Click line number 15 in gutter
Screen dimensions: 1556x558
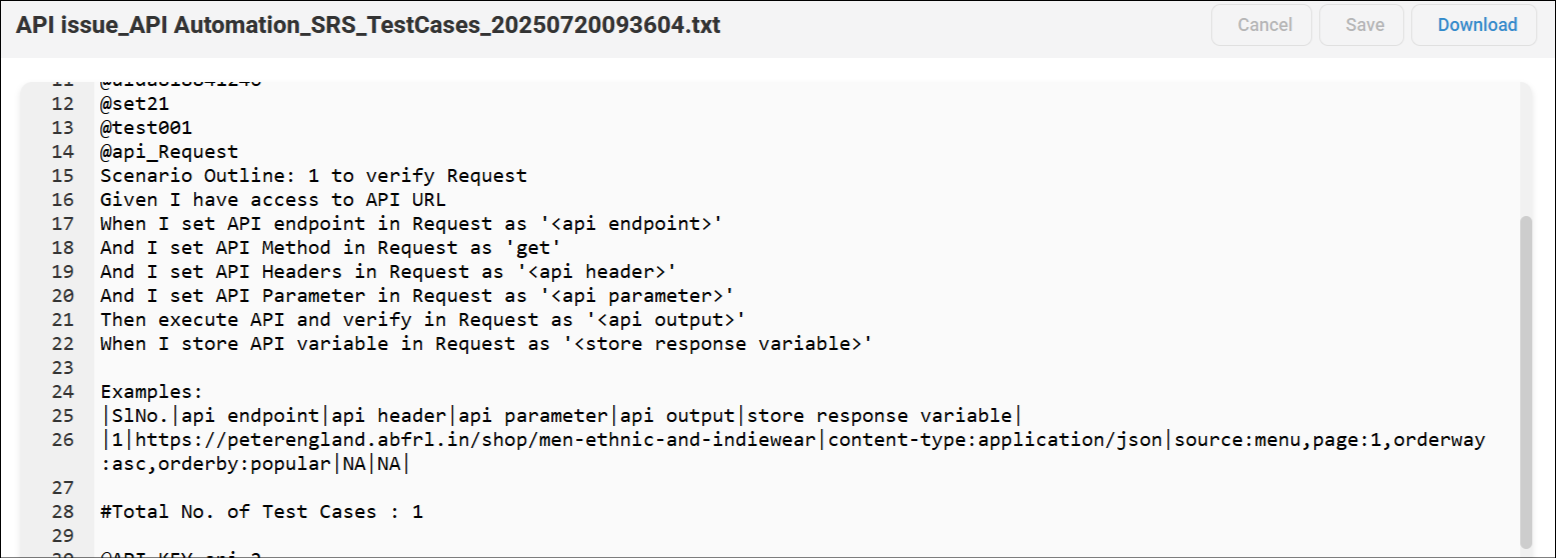(62, 176)
